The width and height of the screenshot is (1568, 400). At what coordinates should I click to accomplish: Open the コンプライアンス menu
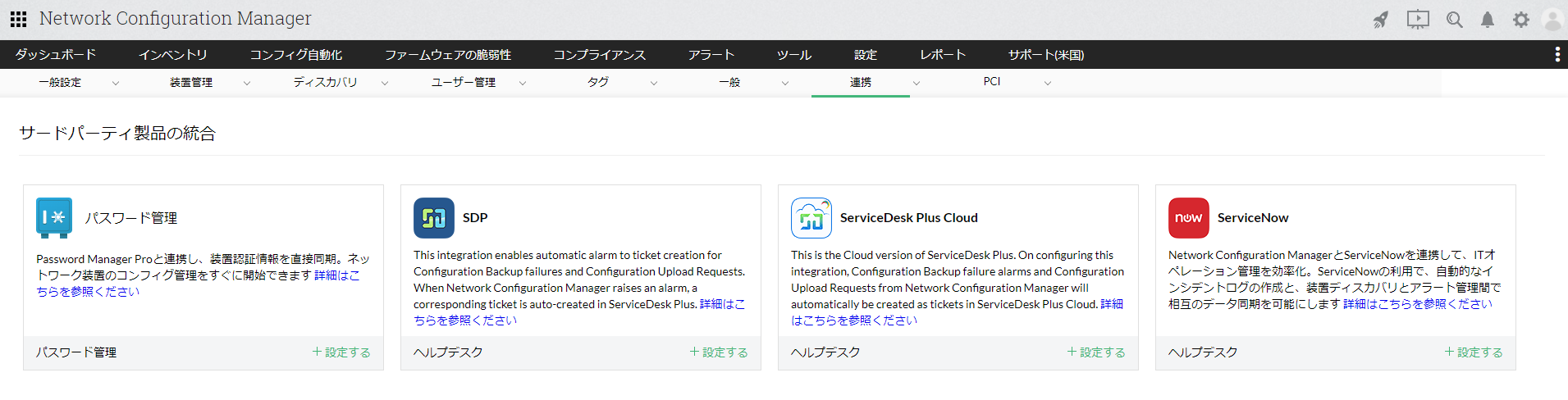599,55
